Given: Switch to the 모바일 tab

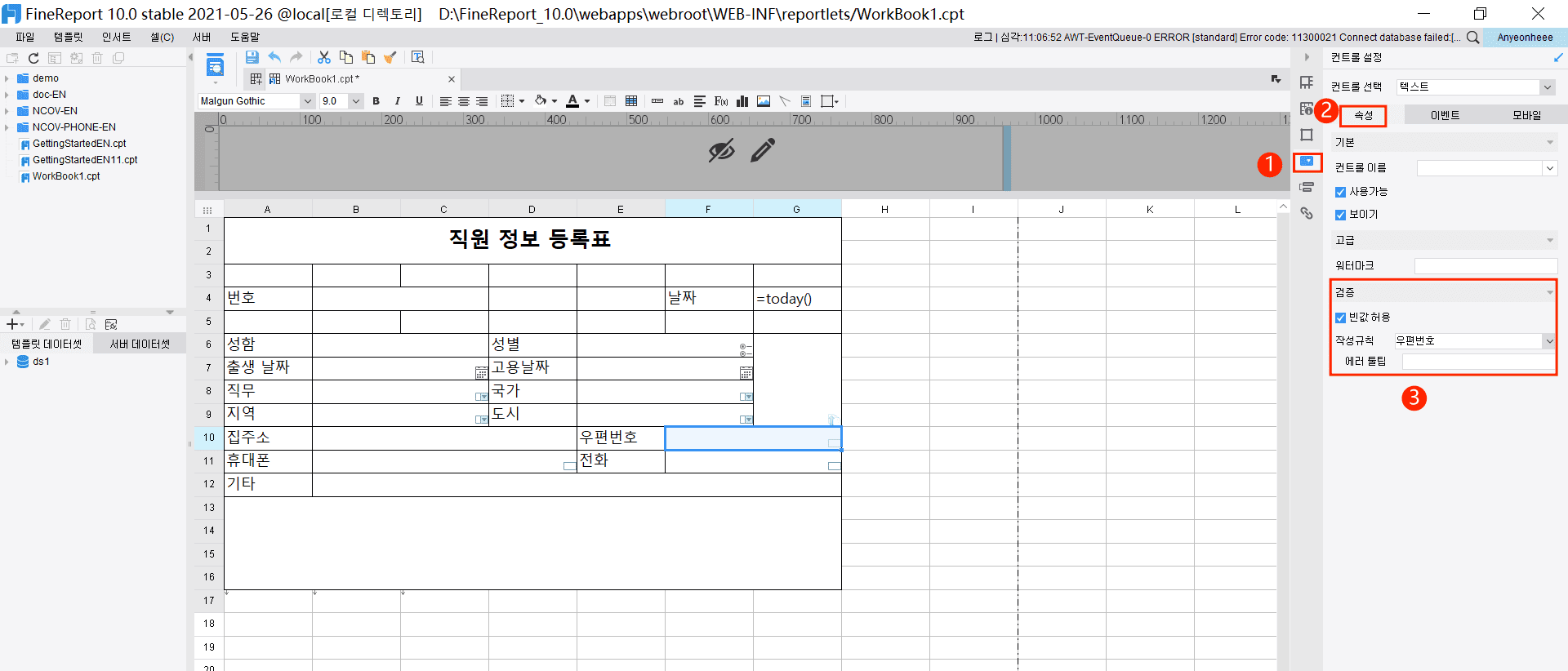Looking at the screenshot, I should click(1526, 115).
